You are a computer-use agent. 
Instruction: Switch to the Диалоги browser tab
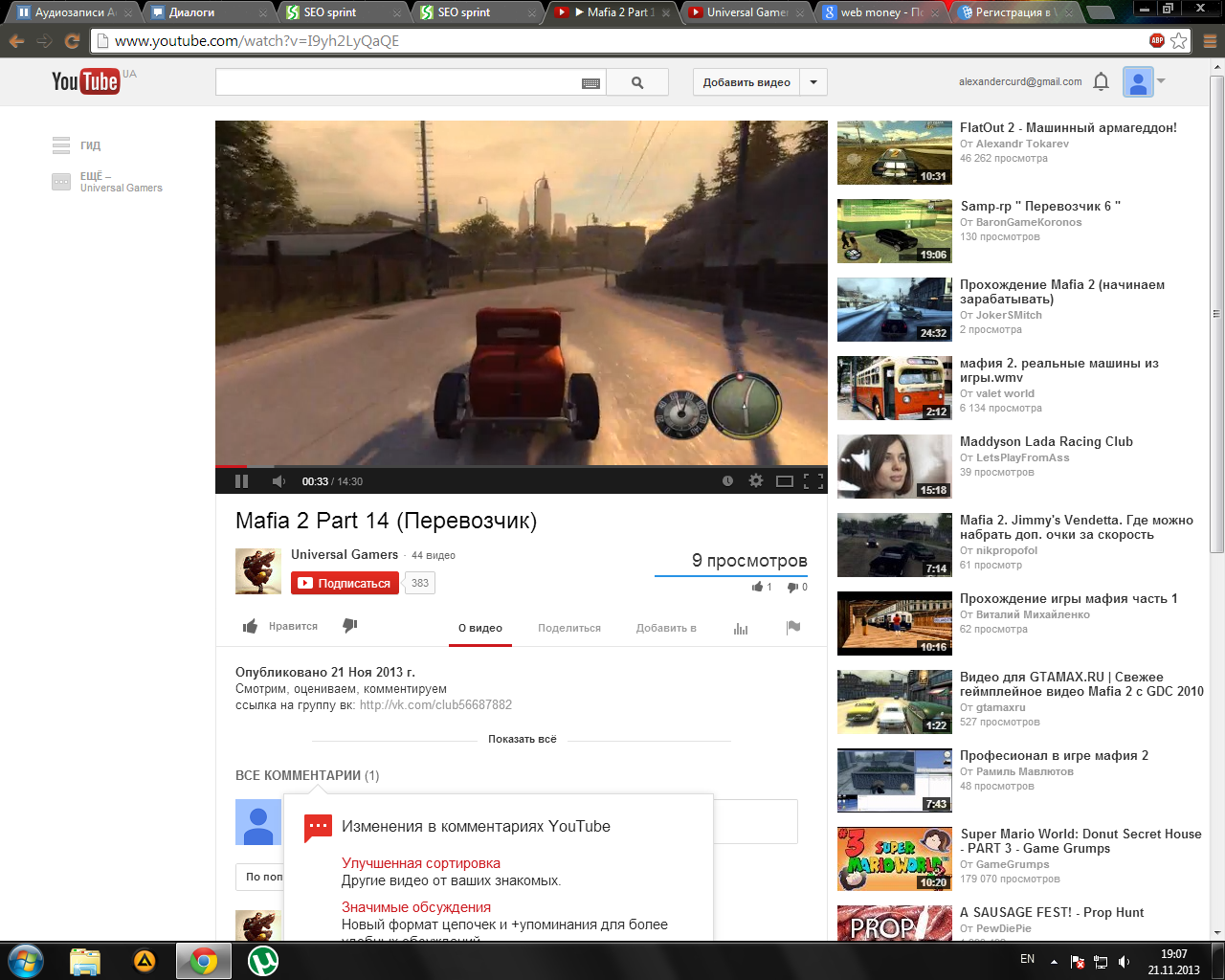pos(210,12)
